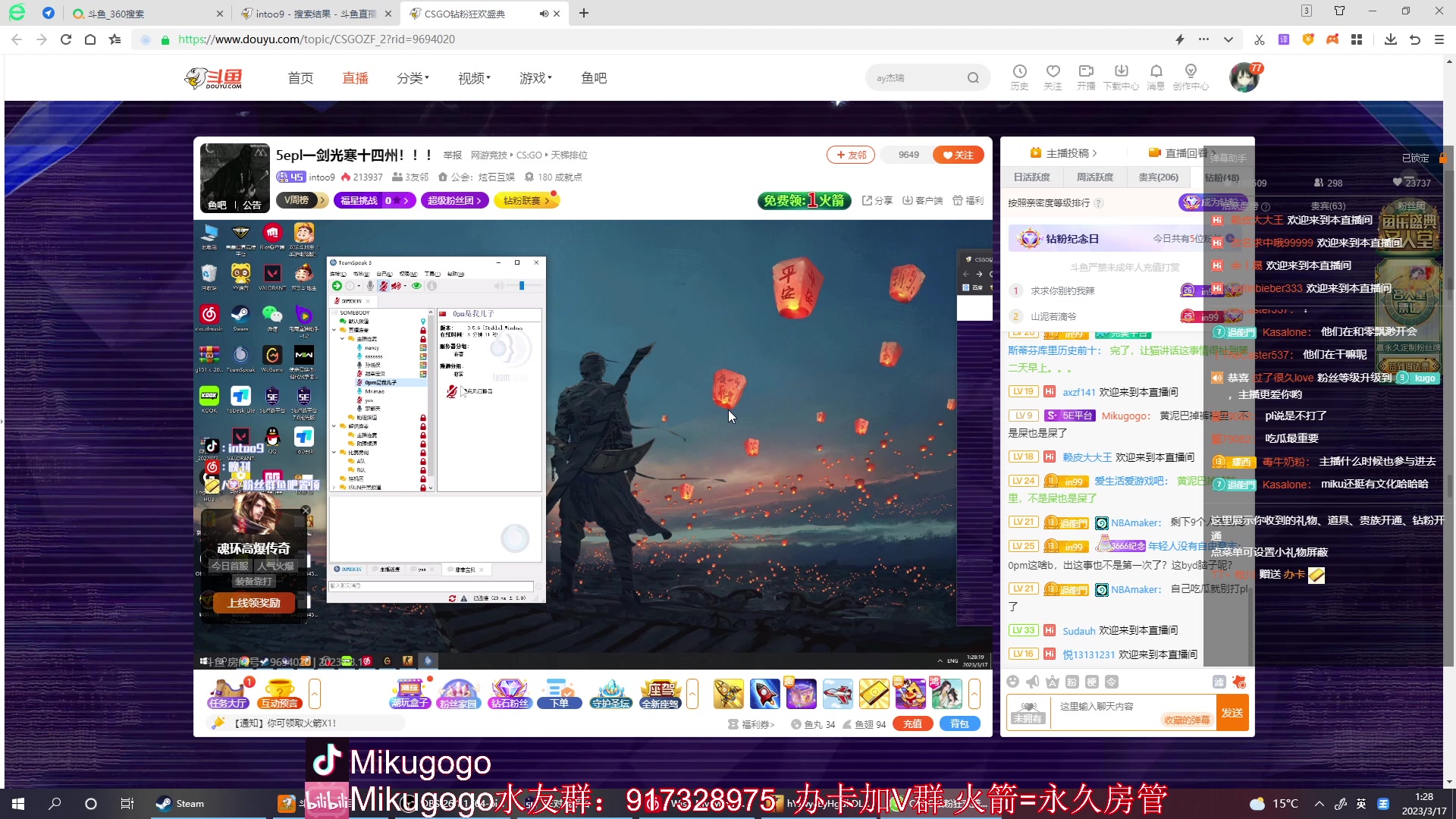Open the 任务大厅 task hall icon
The height and width of the screenshot is (819, 1456).
(x=227, y=693)
